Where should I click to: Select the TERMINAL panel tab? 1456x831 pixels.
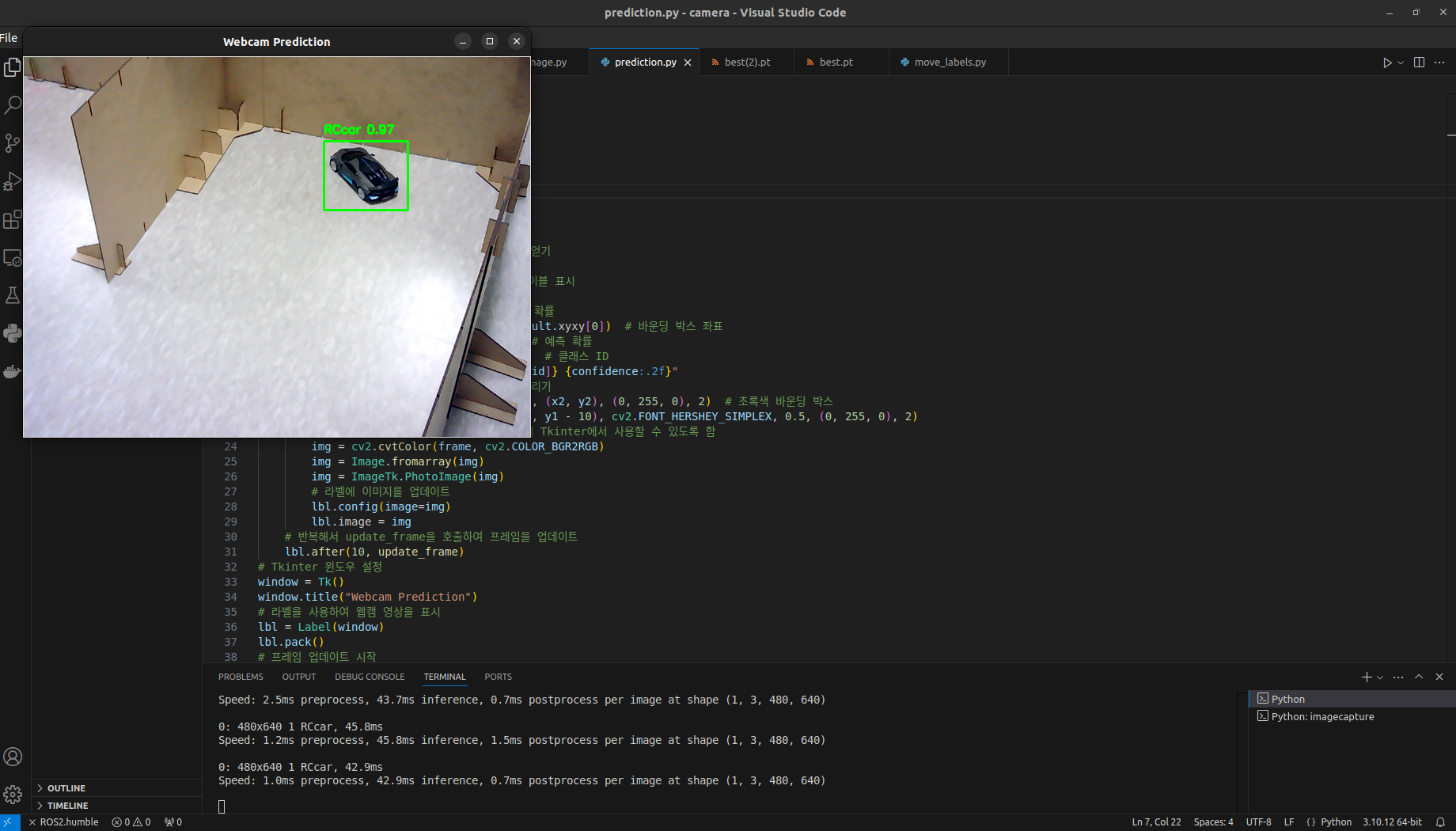tap(445, 677)
